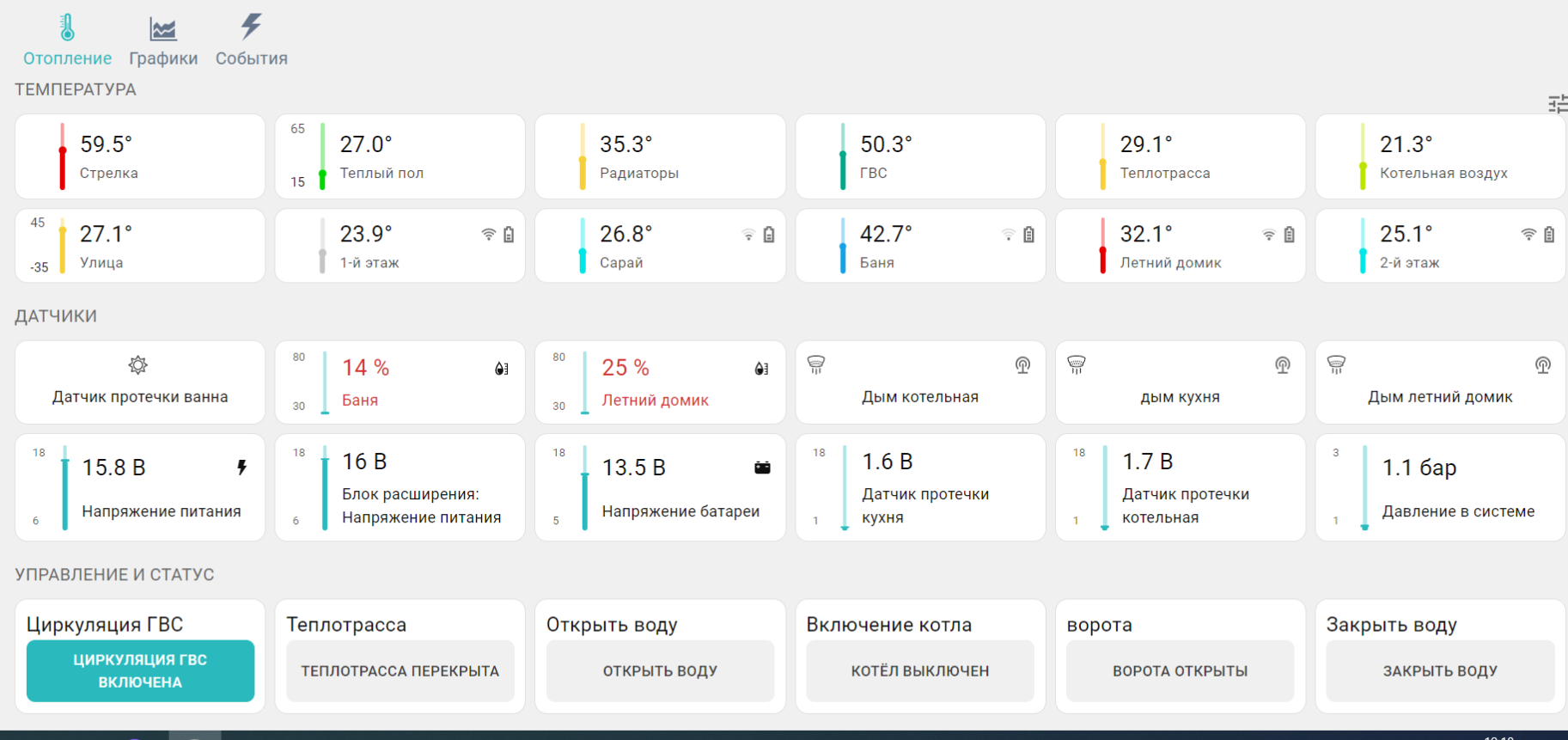Image resolution: width=1568 pixels, height=740 pixels.
Task: Select Блок расширения 16 В value
Action: pos(364,462)
